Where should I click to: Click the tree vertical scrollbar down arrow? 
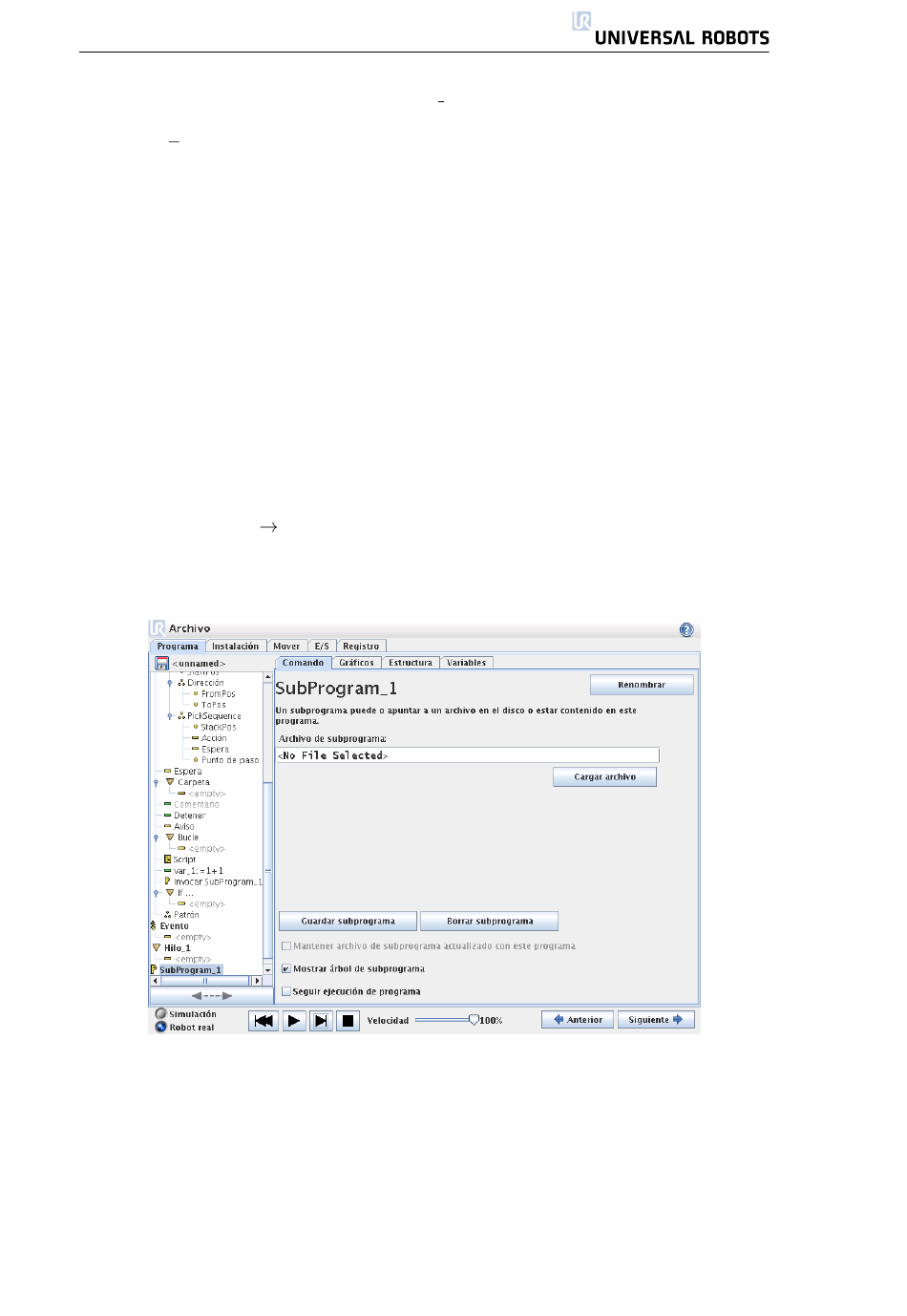268,970
